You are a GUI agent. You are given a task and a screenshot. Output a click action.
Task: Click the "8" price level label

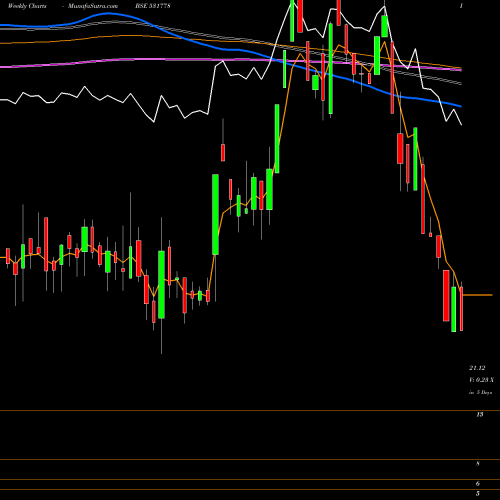pyautogui.click(x=478, y=464)
